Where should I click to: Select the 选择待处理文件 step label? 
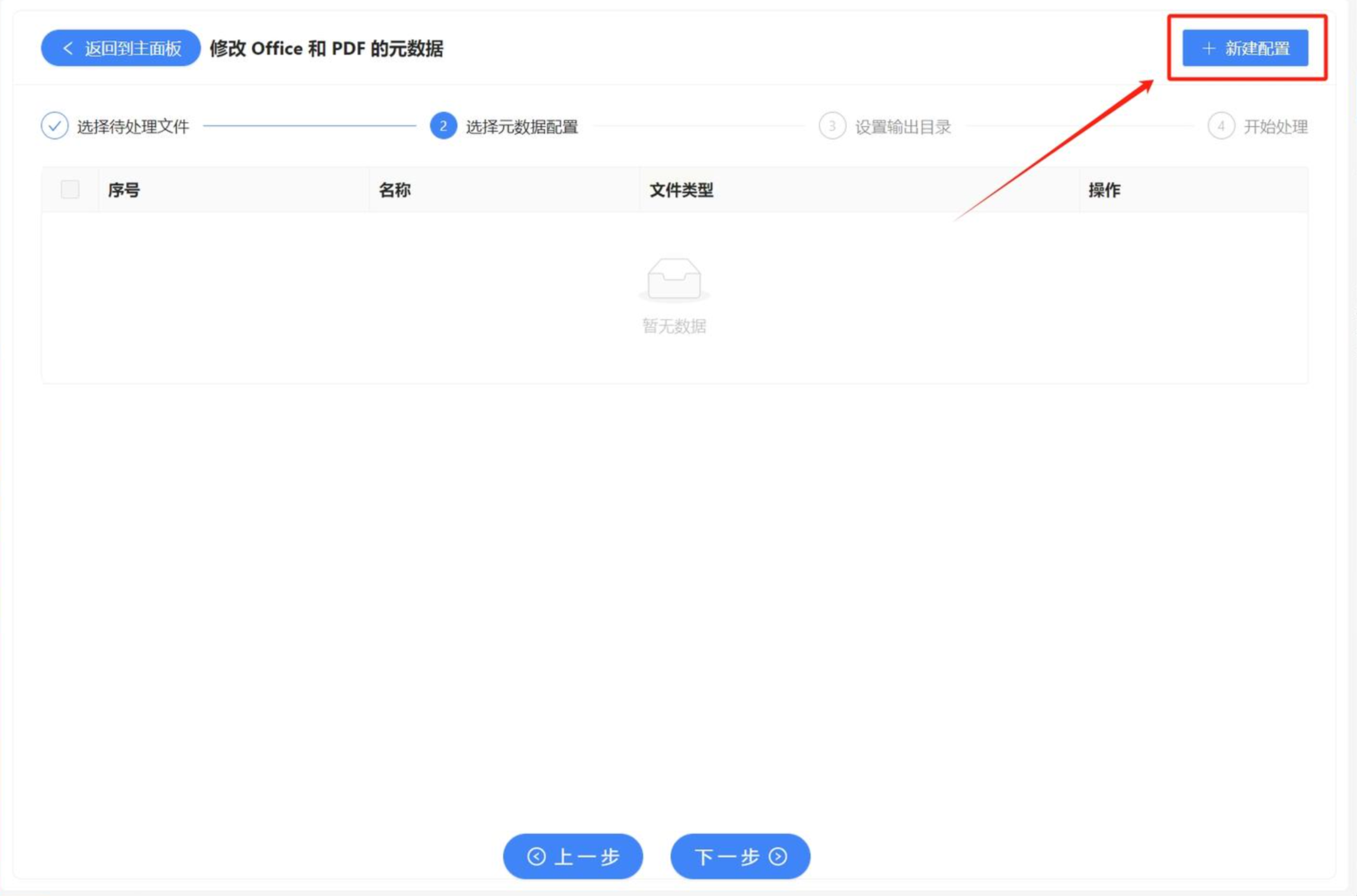pyautogui.click(x=133, y=127)
